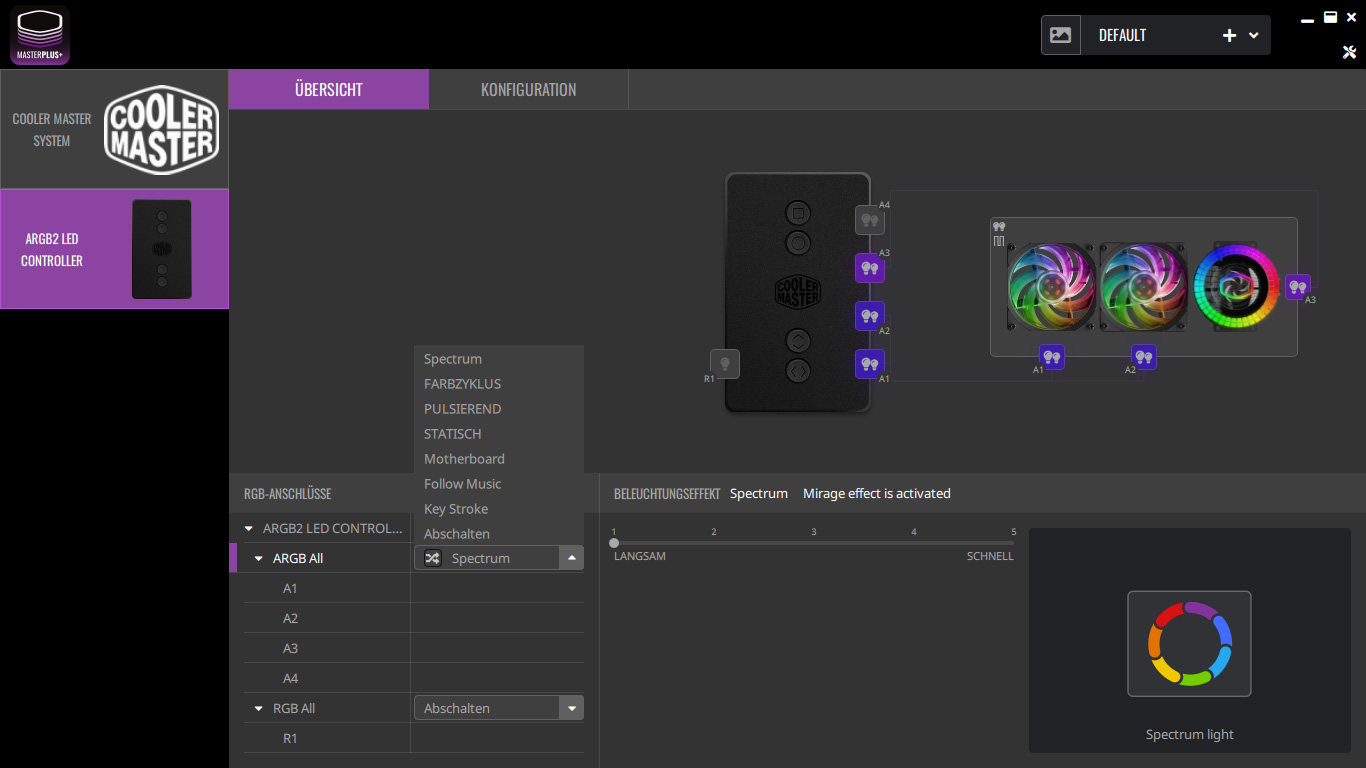The width and height of the screenshot is (1366, 768).
Task: Click the shuffle icon in Spectrum combo box
Action: tap(432, 558)
